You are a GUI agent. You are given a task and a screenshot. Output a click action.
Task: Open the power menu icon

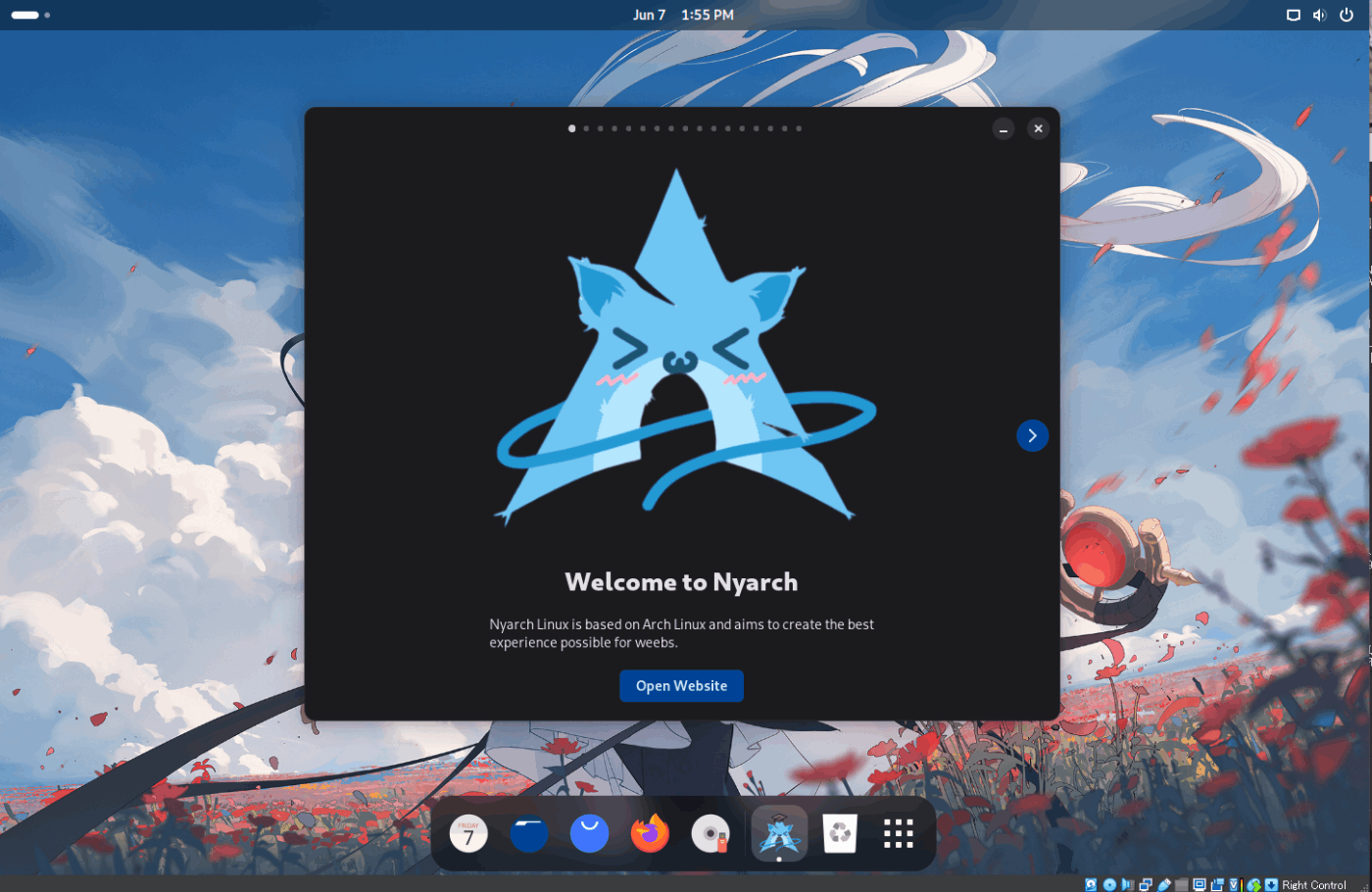click(1347, 15)
